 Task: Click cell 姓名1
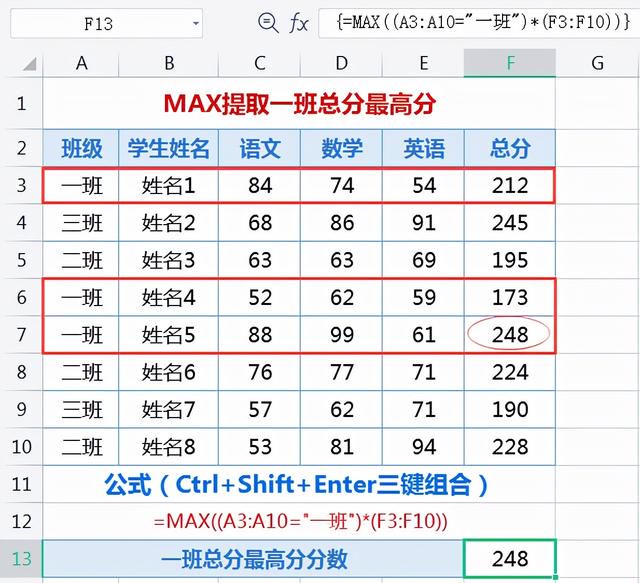(169, 185)
